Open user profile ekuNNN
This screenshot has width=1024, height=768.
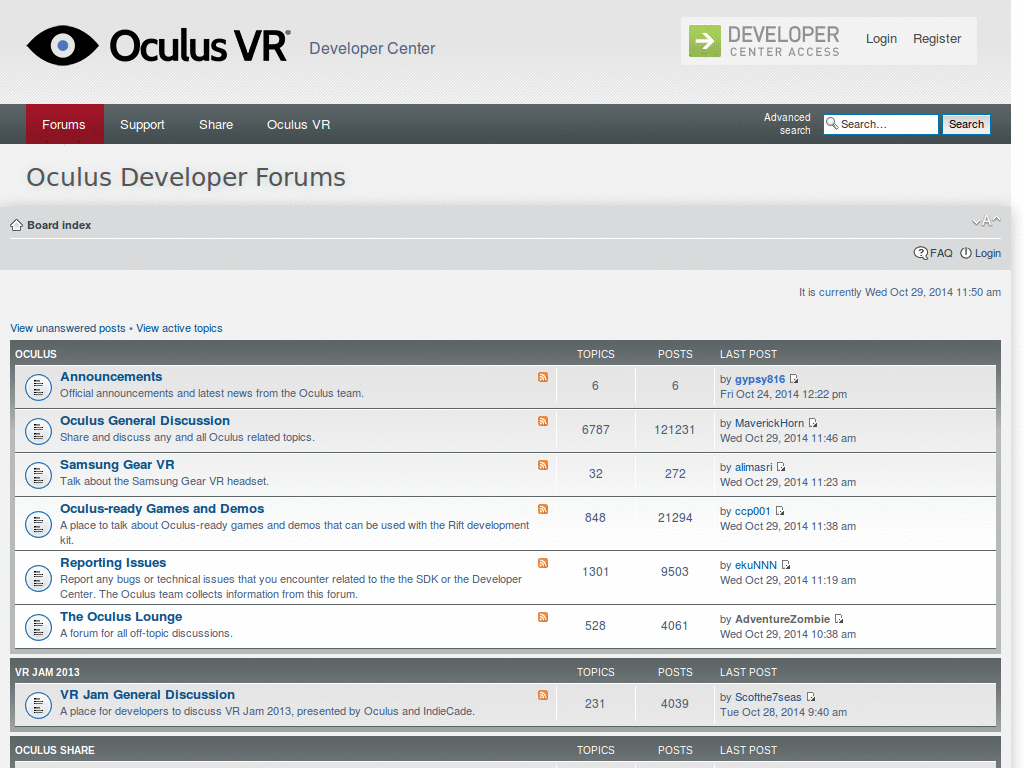pos(756,565)
